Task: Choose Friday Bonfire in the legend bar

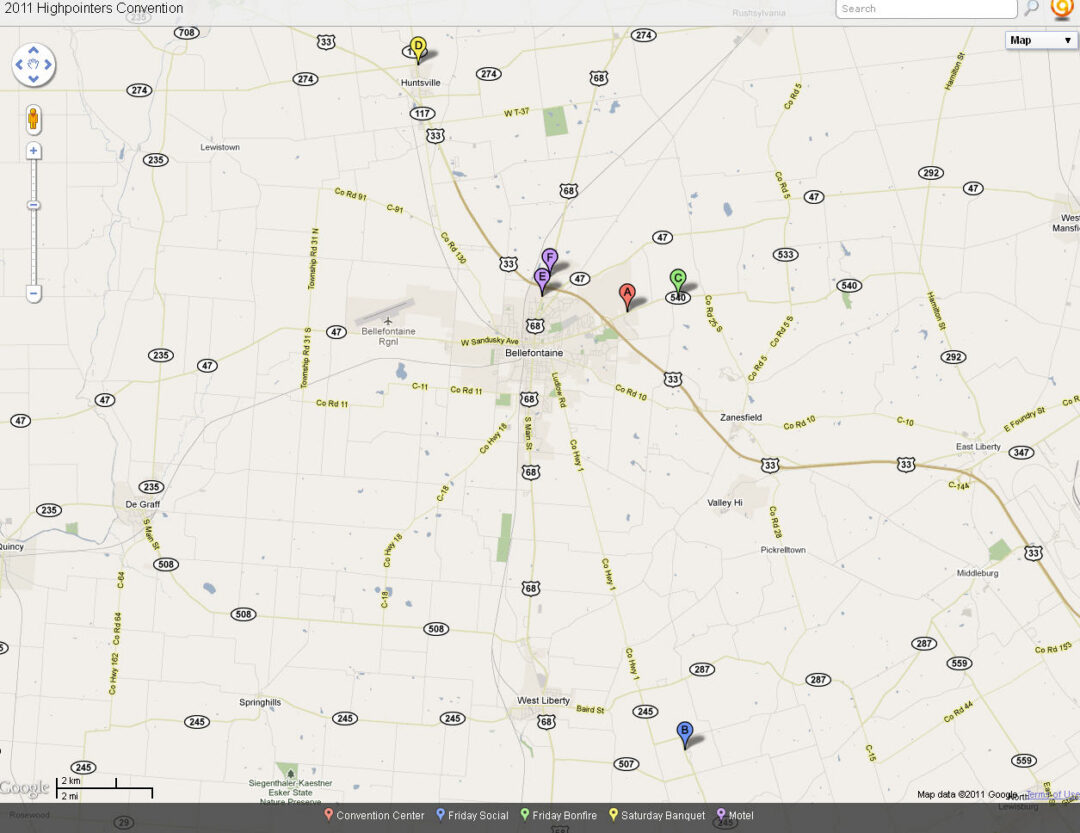Action: [x=563, y=816]
